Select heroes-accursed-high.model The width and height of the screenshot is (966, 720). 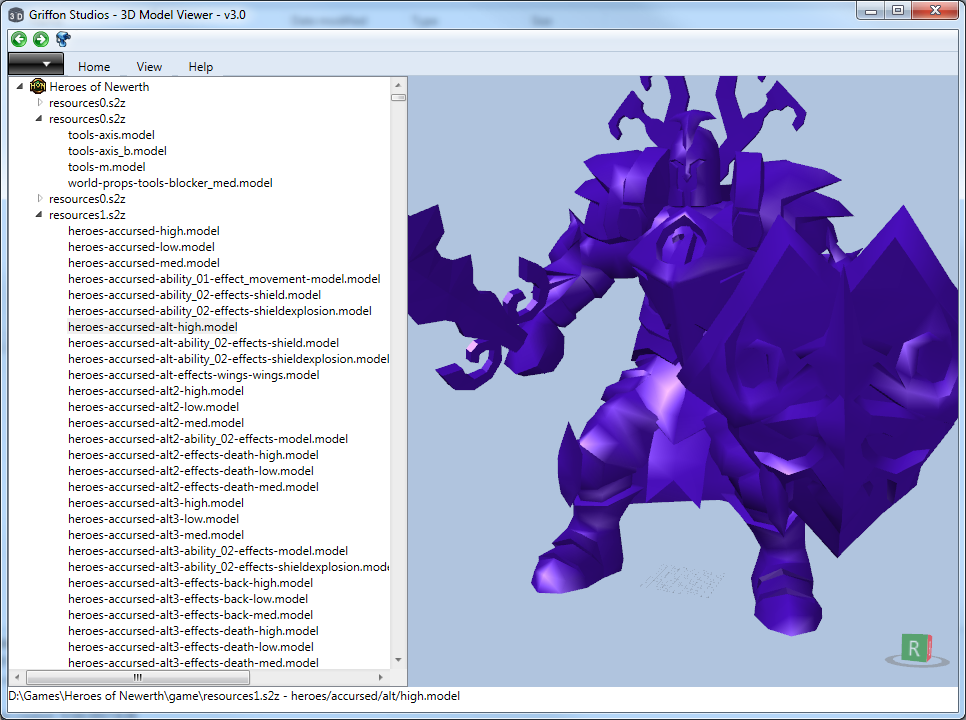coord(144,231)
